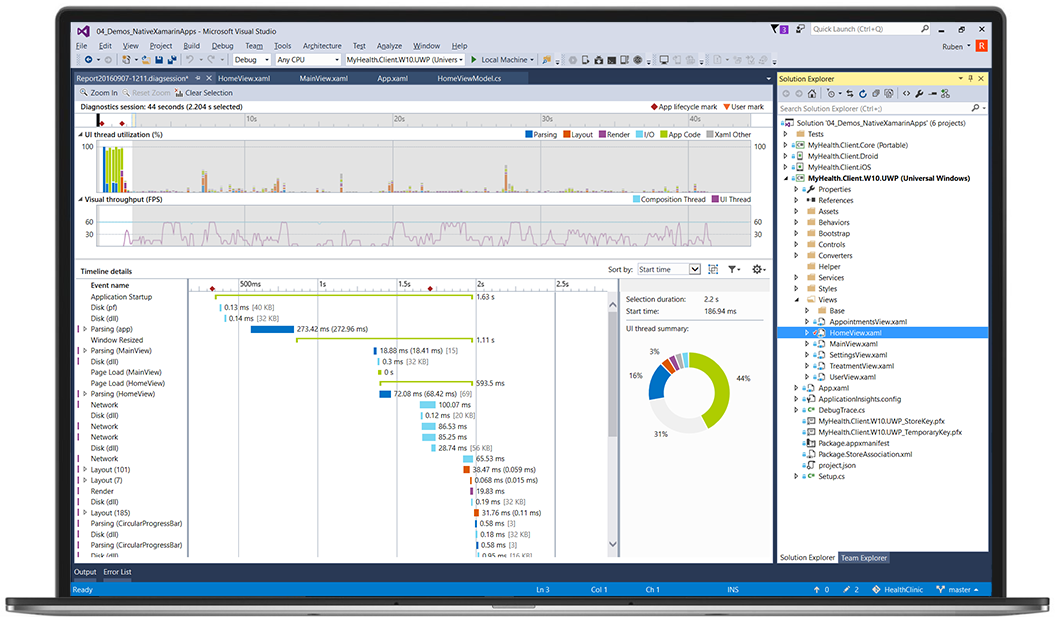Click the magnifier icon in Solution Explorer search
1058x621 pixels.
975,108
